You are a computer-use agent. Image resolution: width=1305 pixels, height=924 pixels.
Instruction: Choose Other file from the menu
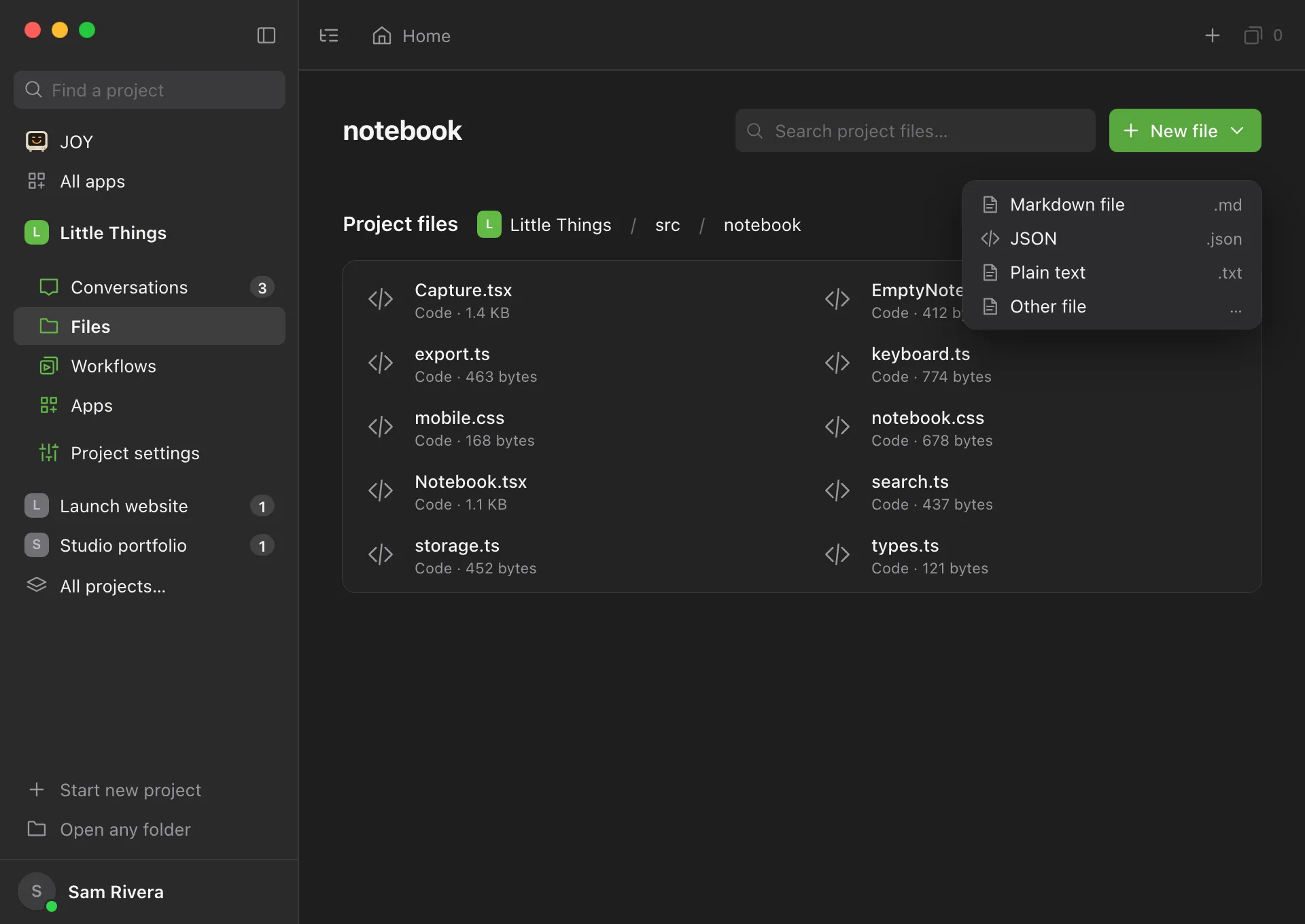(1112, 306)
